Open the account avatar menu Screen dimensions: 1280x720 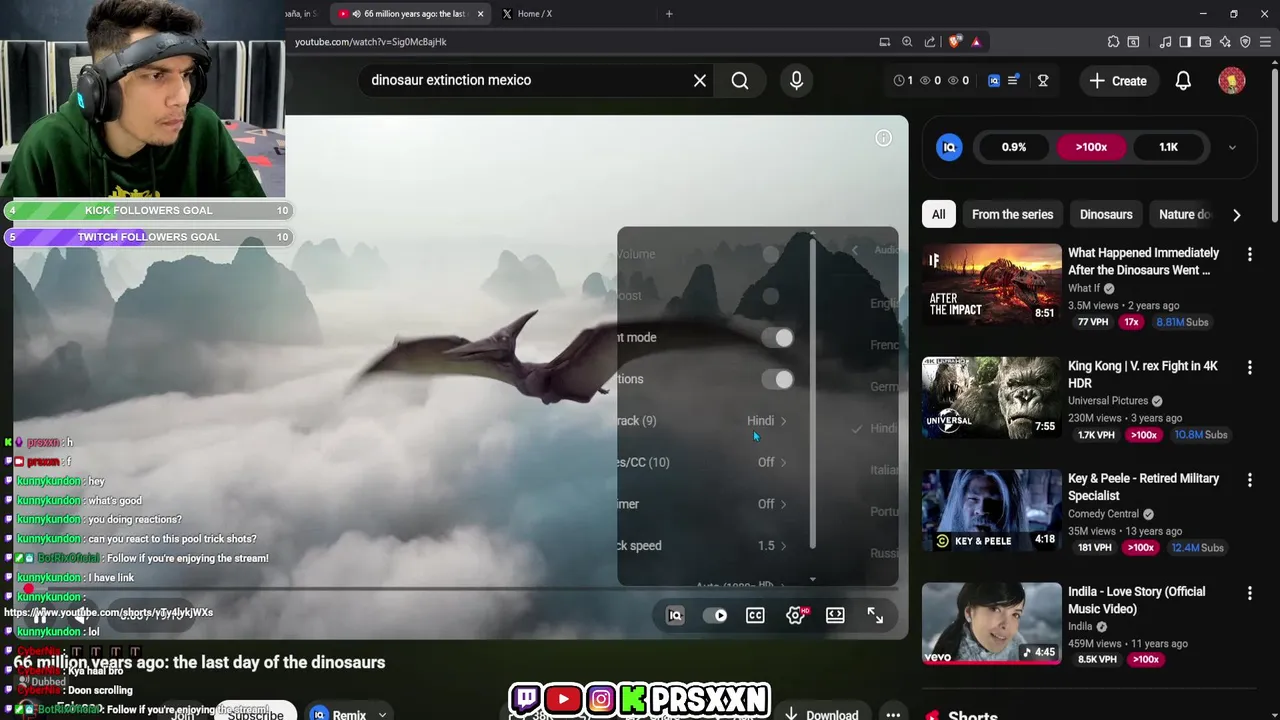1232,81
